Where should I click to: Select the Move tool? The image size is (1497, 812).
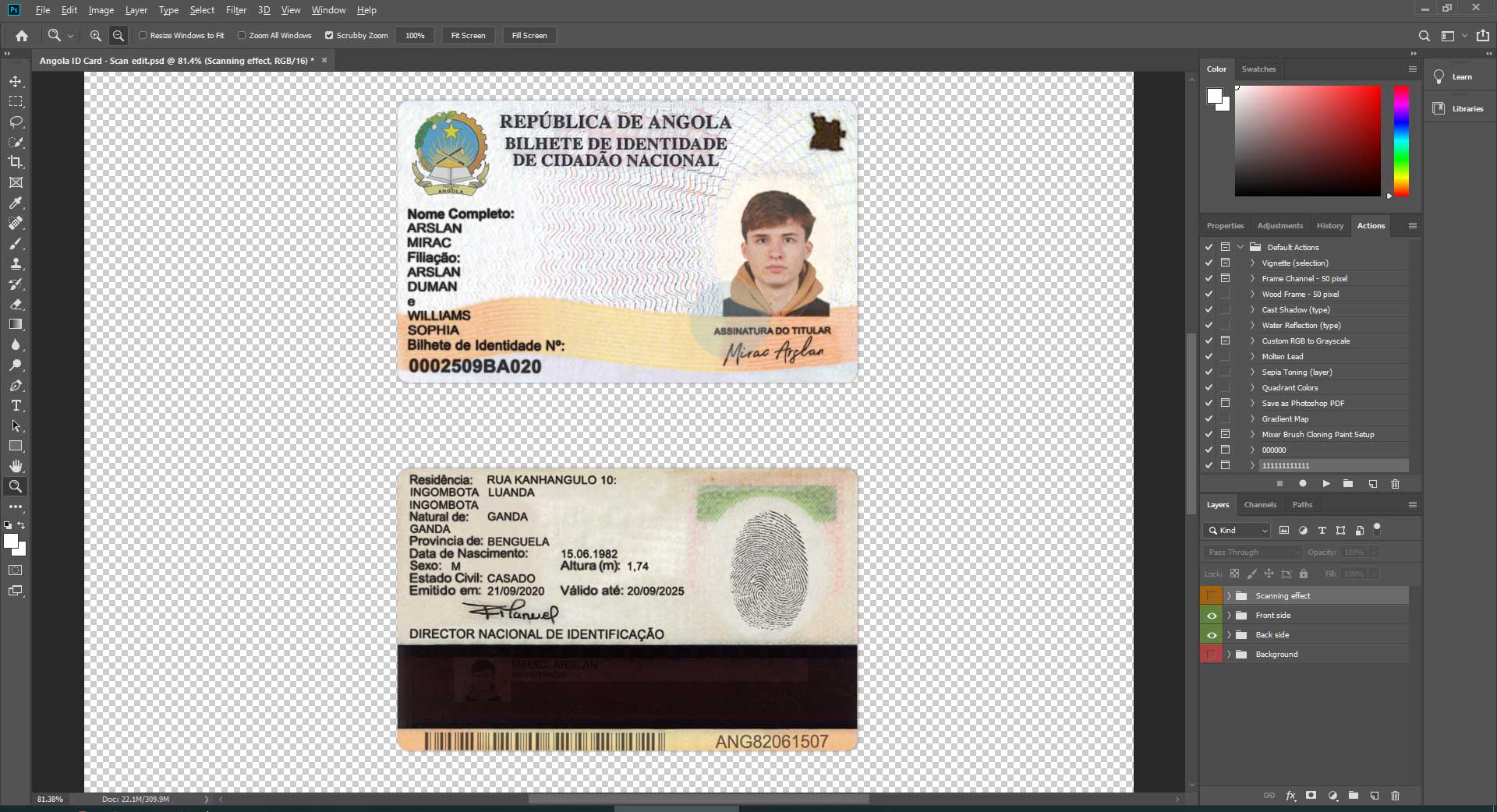(x=16, y=82)
